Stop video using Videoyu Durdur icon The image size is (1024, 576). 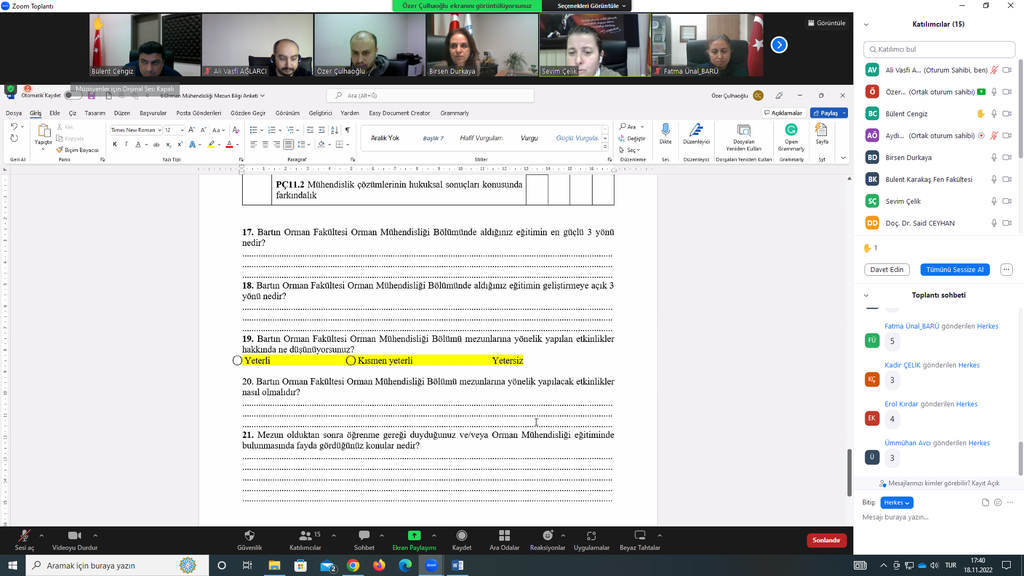(x=72, y=537)
